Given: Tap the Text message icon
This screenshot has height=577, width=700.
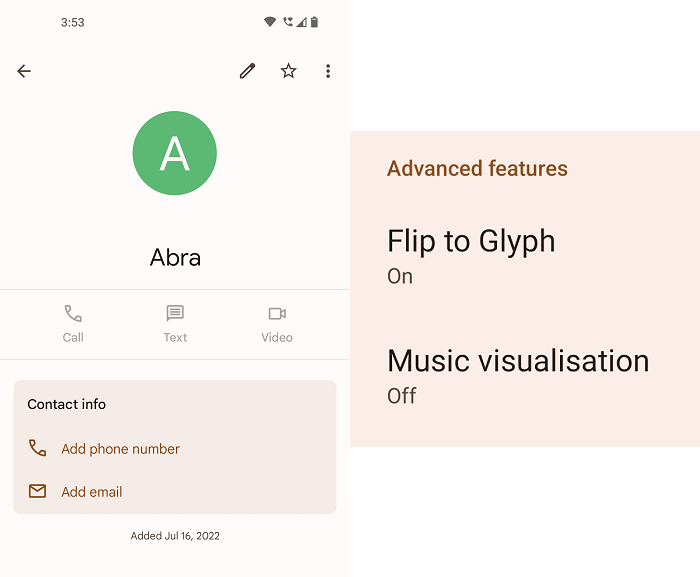Looking at the screenshot, I should click(x=175, y=314).
